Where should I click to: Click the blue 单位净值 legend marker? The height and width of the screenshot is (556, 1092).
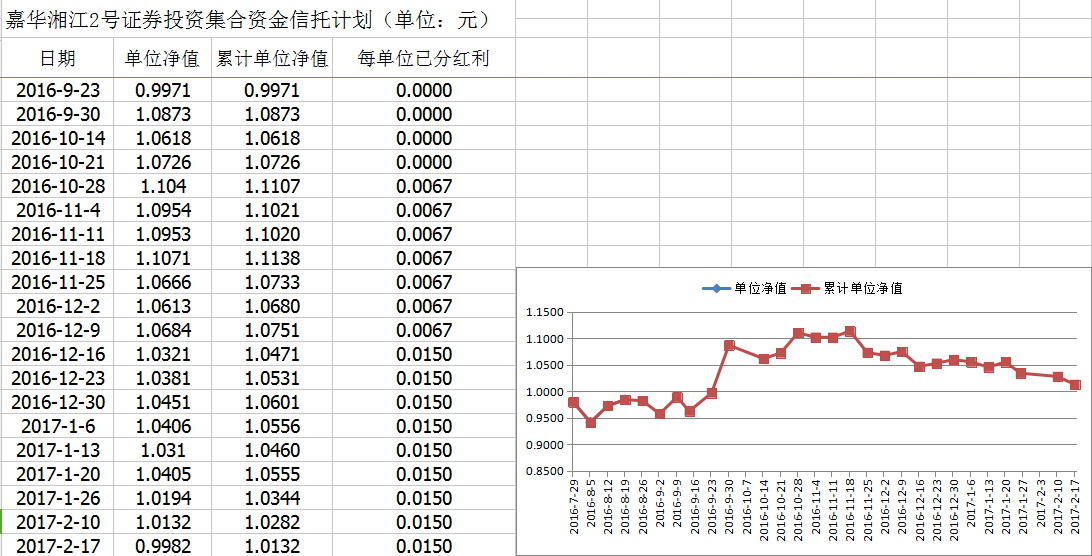pyautogui.click(x=717, y=288)
